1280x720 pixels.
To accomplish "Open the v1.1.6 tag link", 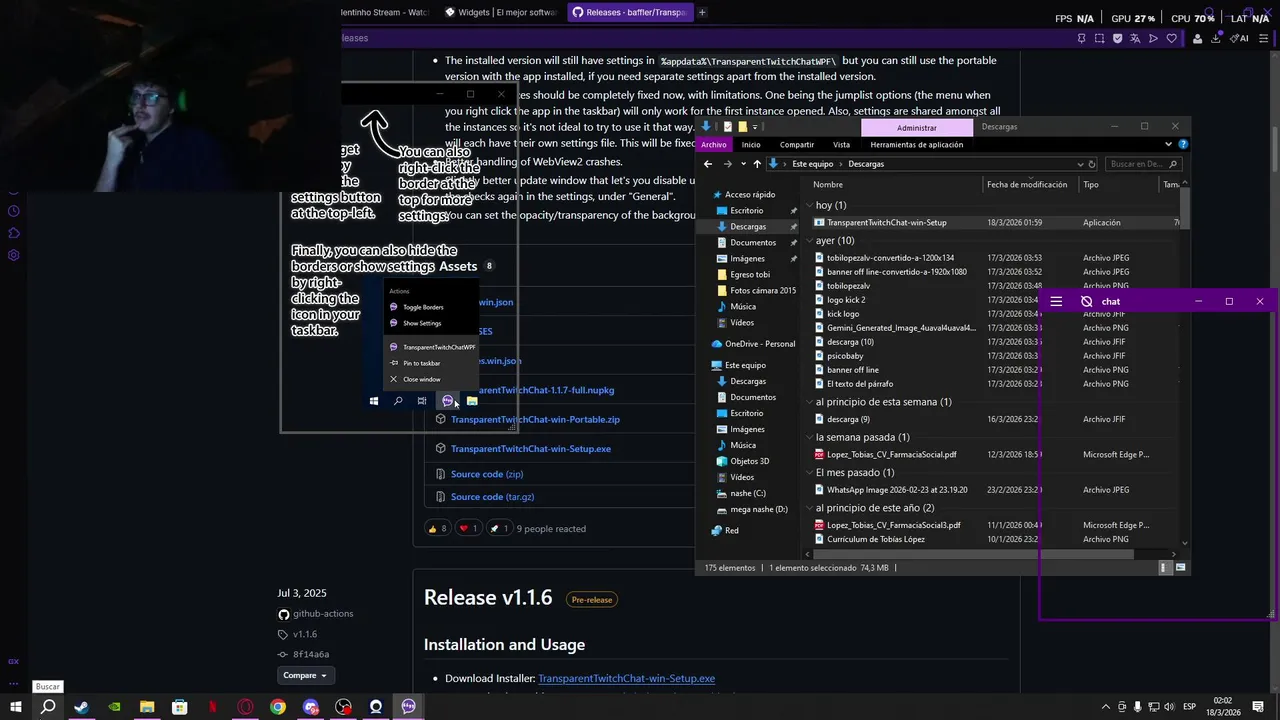I will coord(305,634).
